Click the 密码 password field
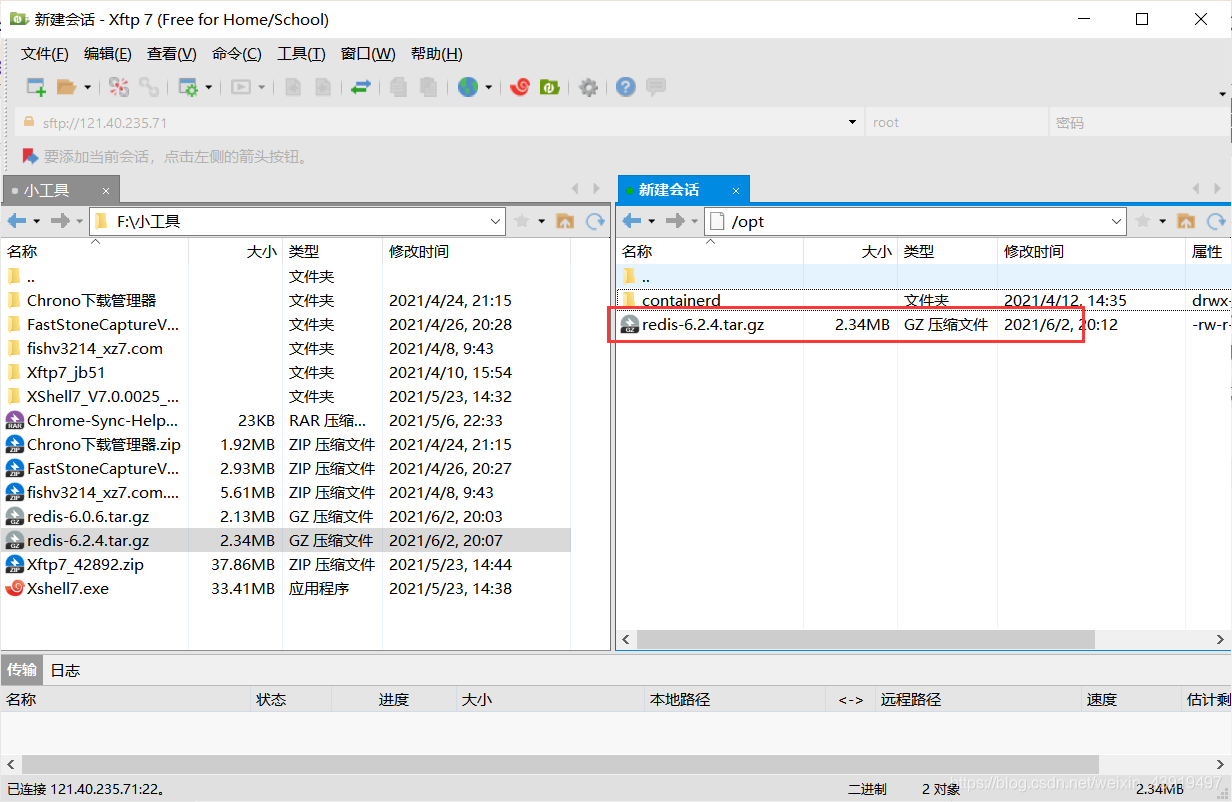Image resolution: width=1232 pixels, height=802 pixels. [1139, 122]
